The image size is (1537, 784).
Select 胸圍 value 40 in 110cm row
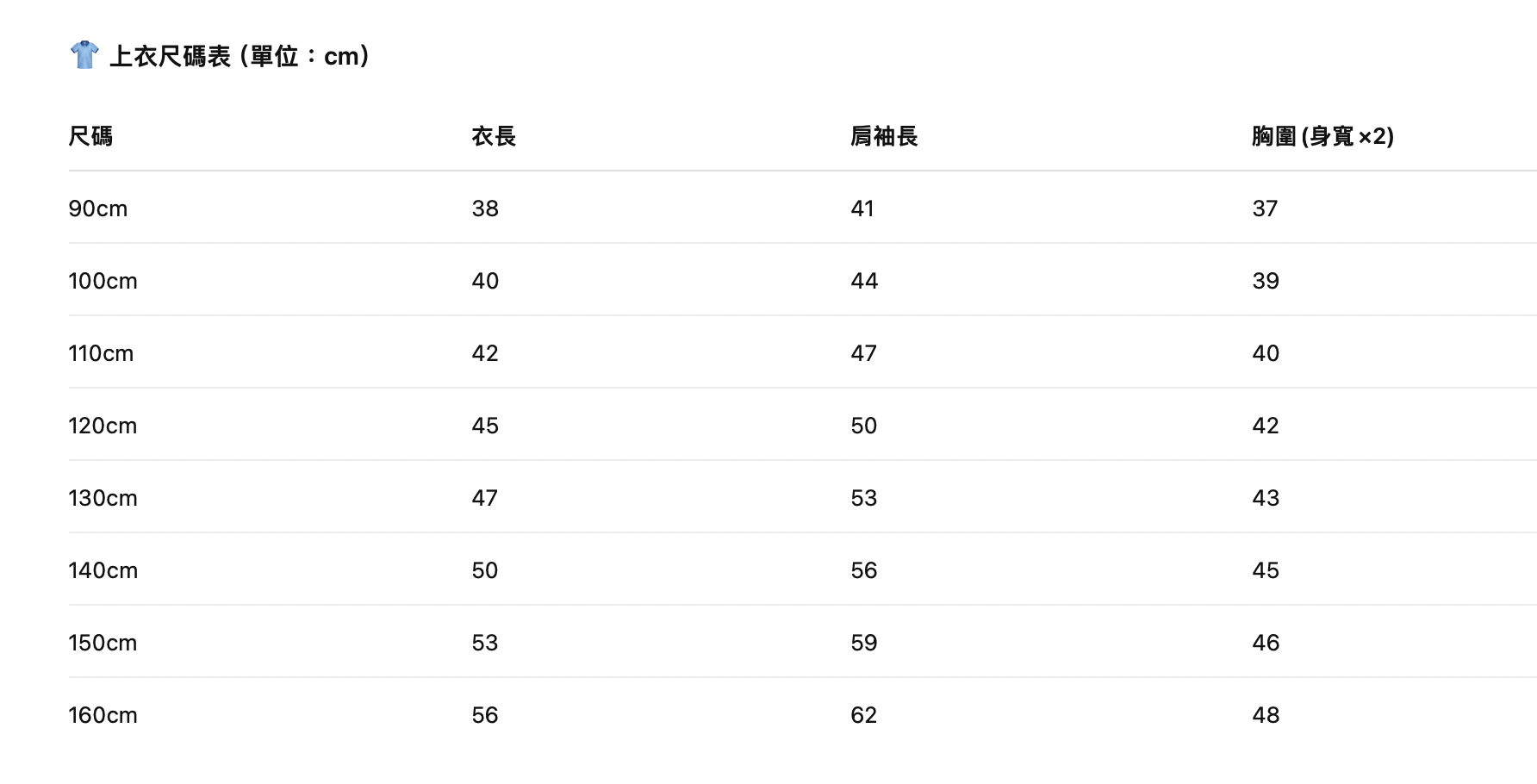(1266, 353)
